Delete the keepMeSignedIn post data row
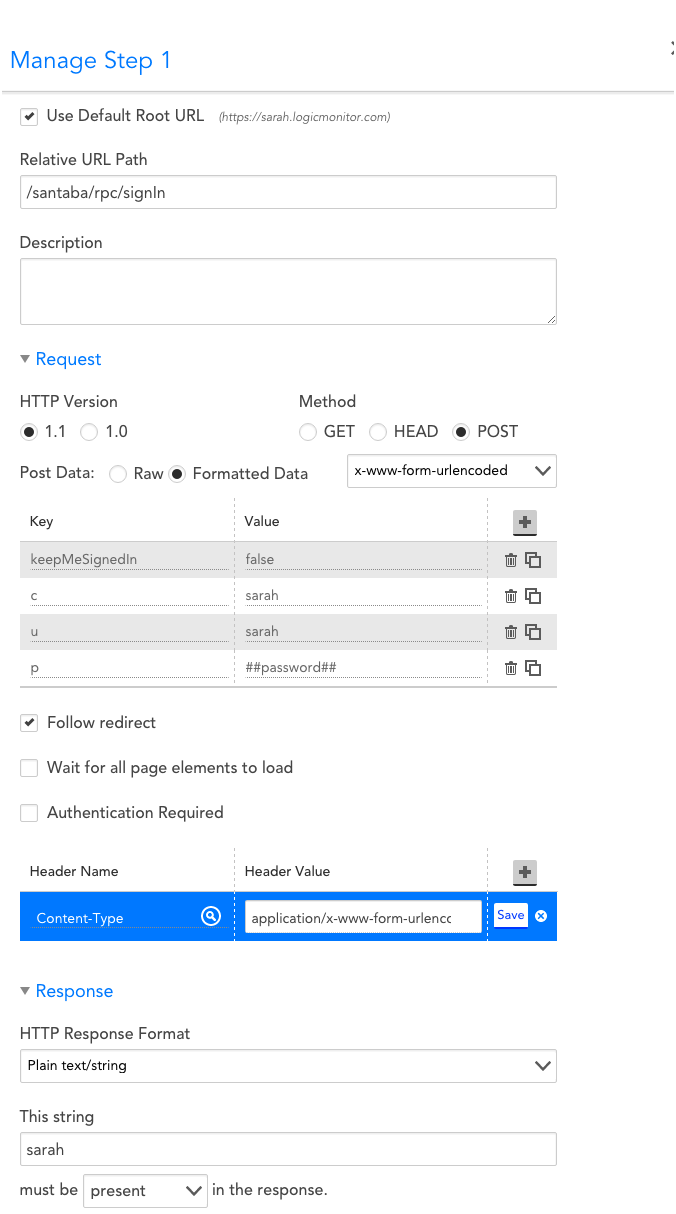This screenshot has width=676, height=1214. click(x=510, y=560)
